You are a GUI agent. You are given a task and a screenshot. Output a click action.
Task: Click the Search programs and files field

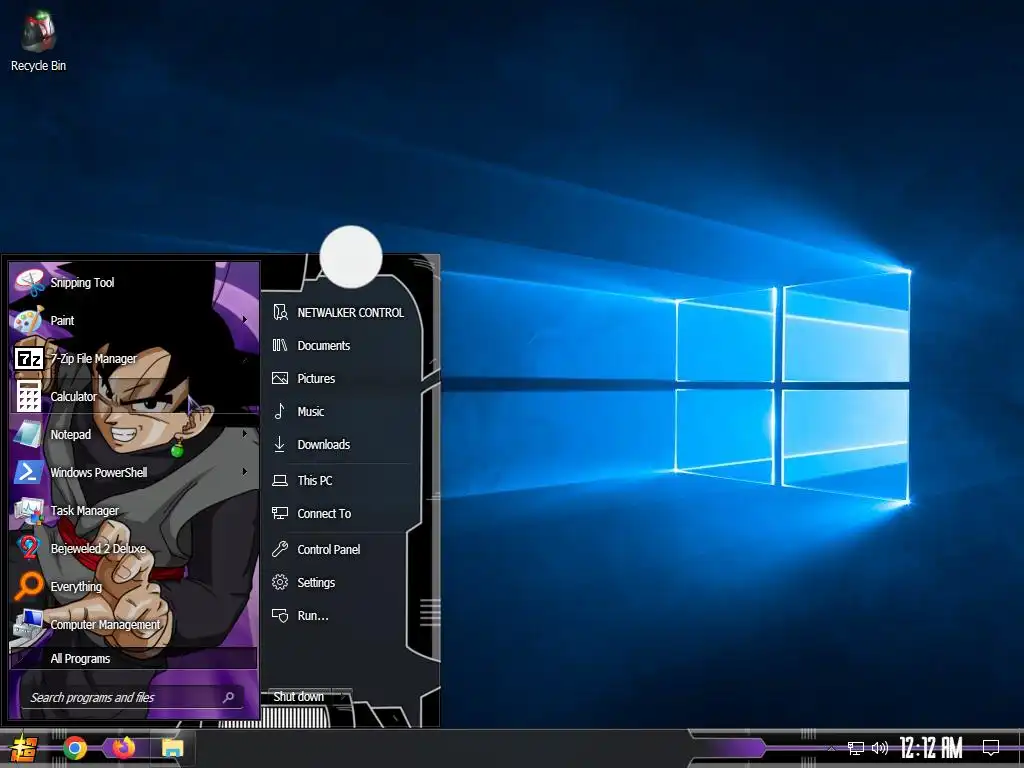133,697
